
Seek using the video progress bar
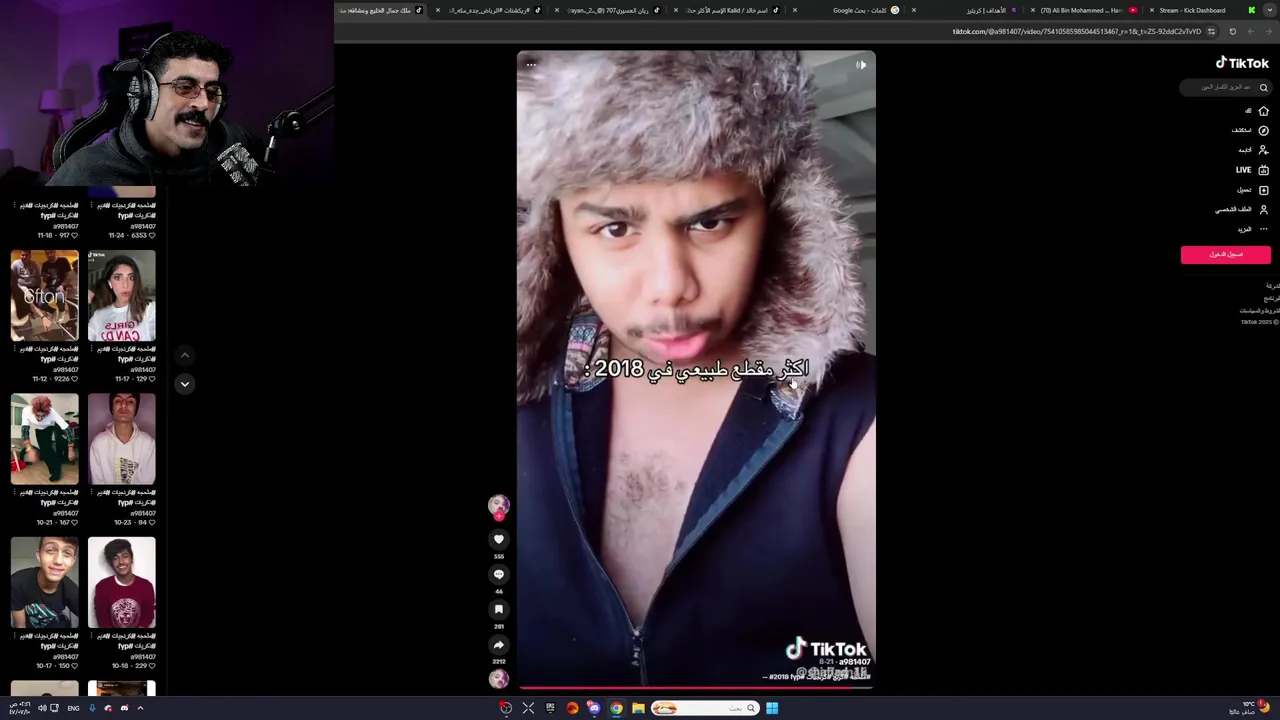696,688
